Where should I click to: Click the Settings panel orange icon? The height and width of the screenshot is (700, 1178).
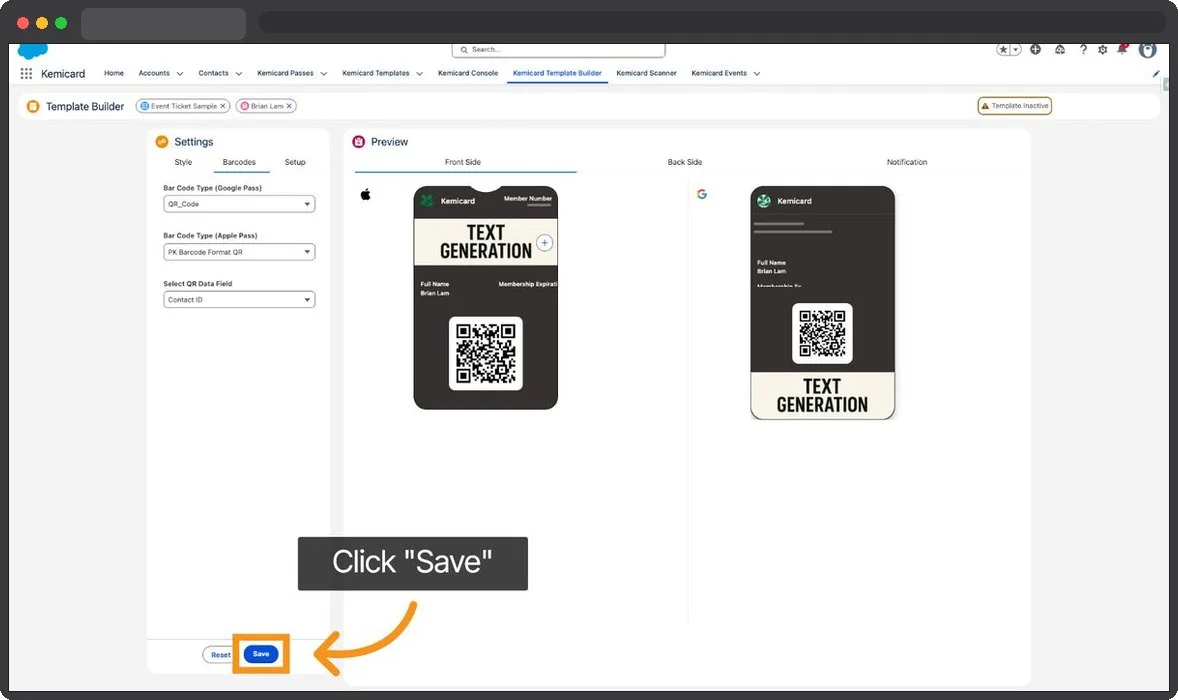point(162,142)
